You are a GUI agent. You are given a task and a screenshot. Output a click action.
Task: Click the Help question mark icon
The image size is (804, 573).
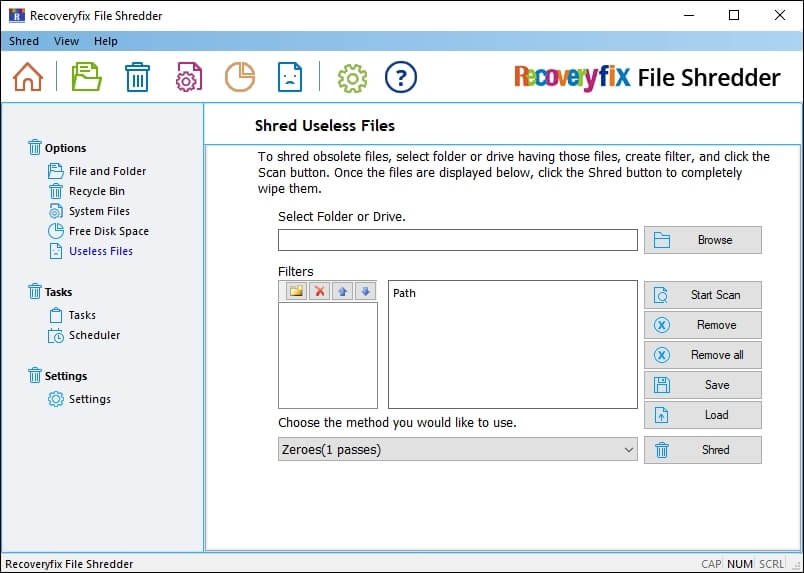(400, 77)
